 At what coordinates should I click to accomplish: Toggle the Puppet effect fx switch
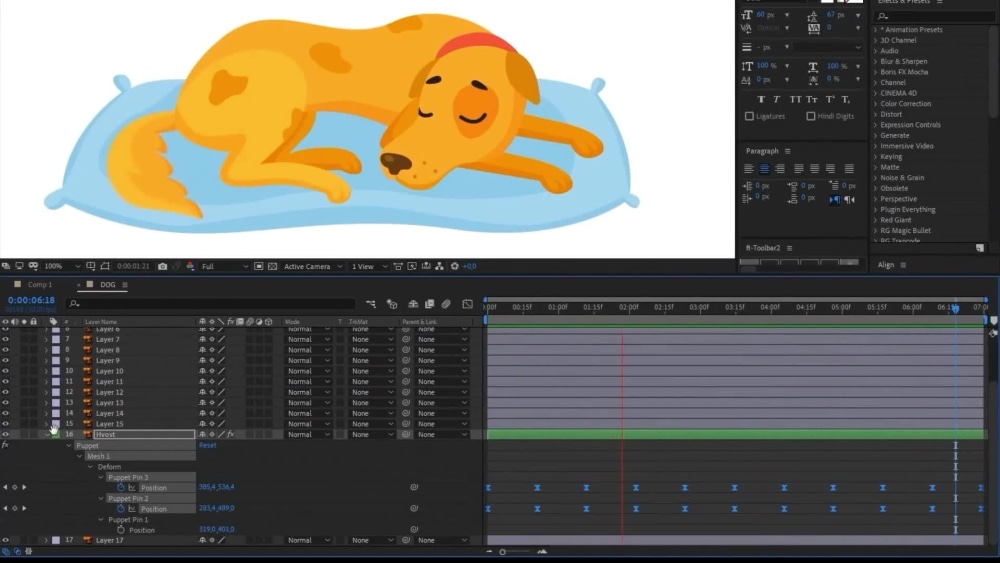click(x=5, y=445)
